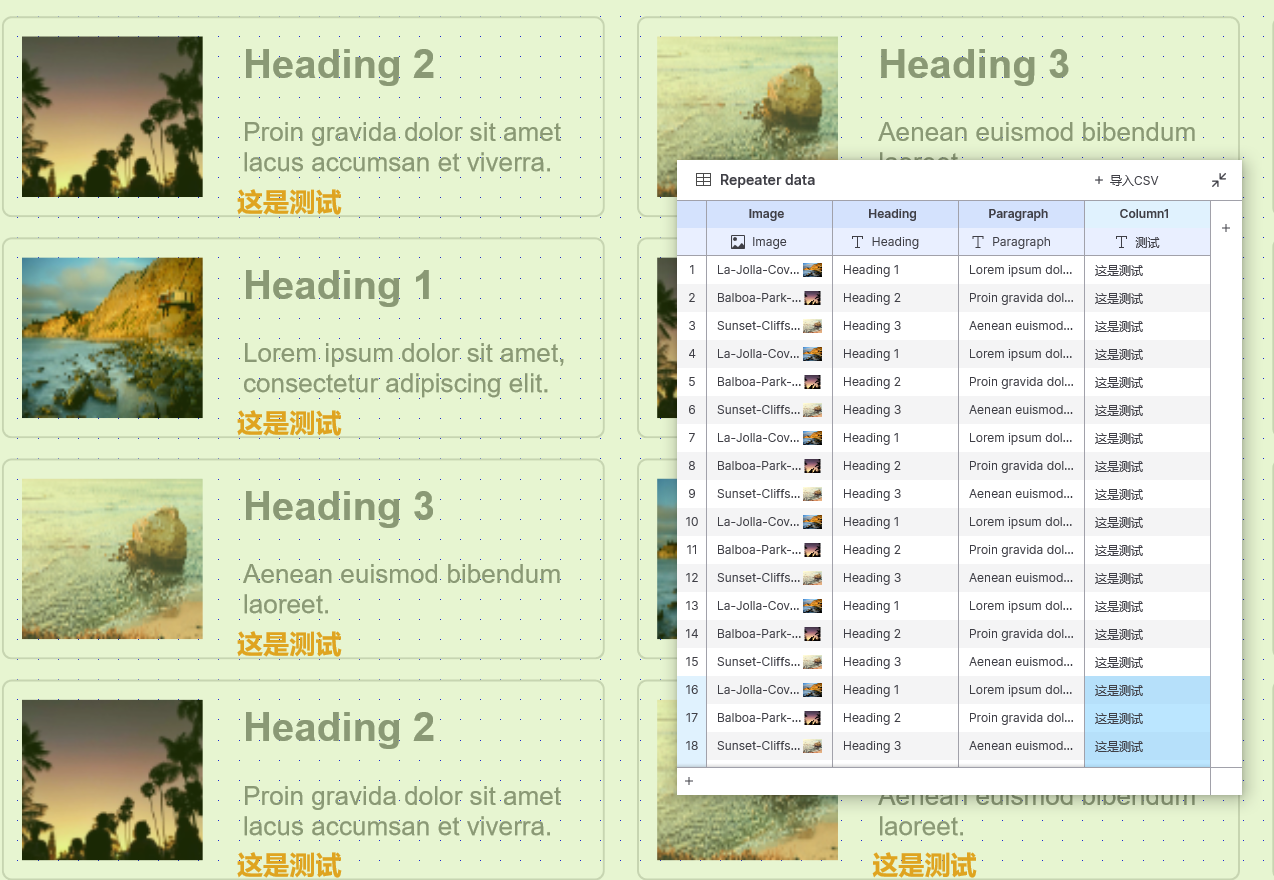This screenshot has height=880, width=1274.
Task: Select row number 11 in the table
Action: tap(692, 550)
